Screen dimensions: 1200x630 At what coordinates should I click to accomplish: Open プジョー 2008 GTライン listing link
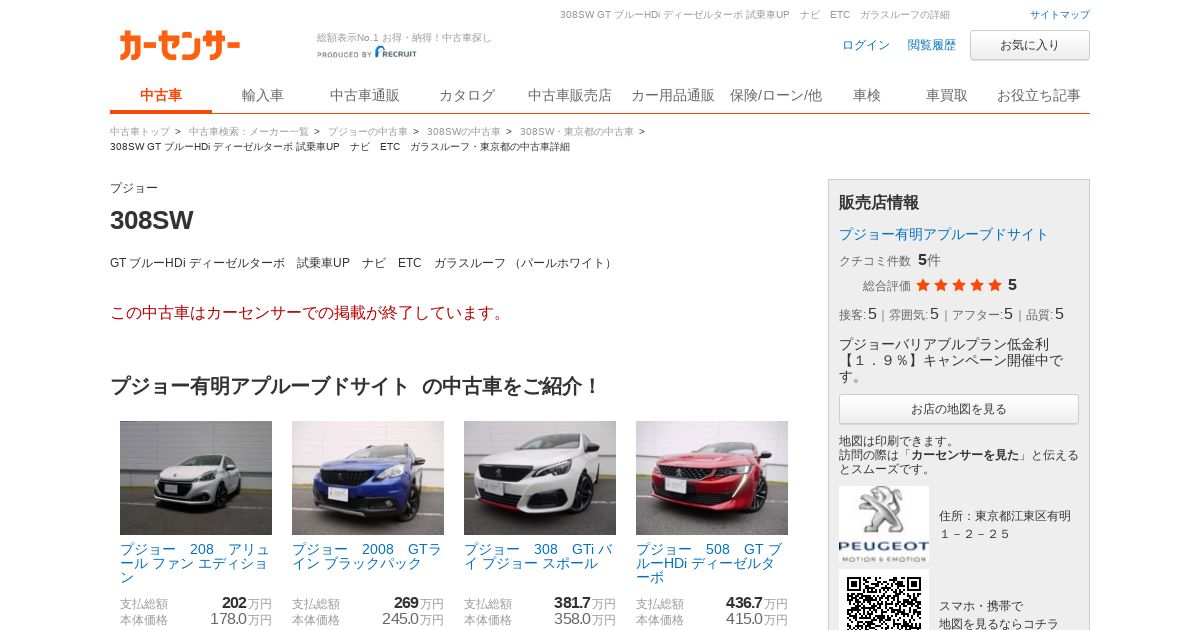click(x=367, y=556)
